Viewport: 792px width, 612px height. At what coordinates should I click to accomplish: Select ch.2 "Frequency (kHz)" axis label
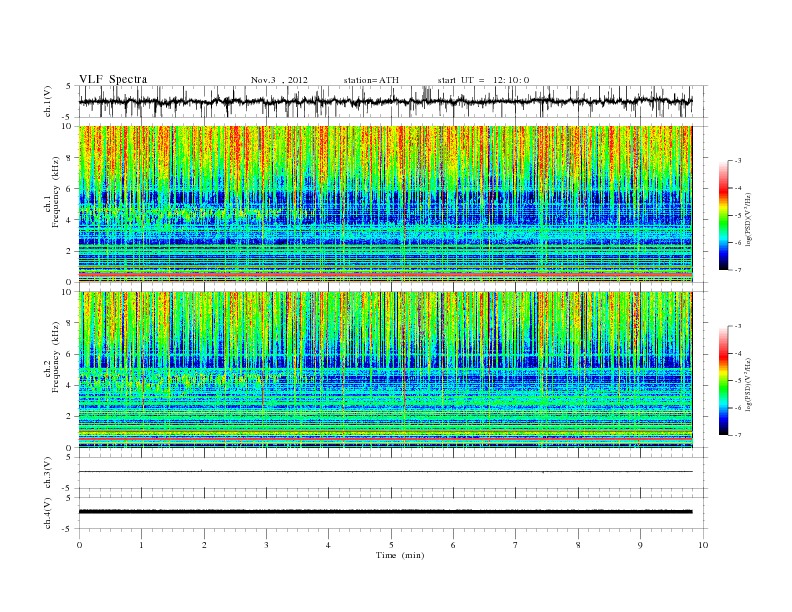click(56, 357)
